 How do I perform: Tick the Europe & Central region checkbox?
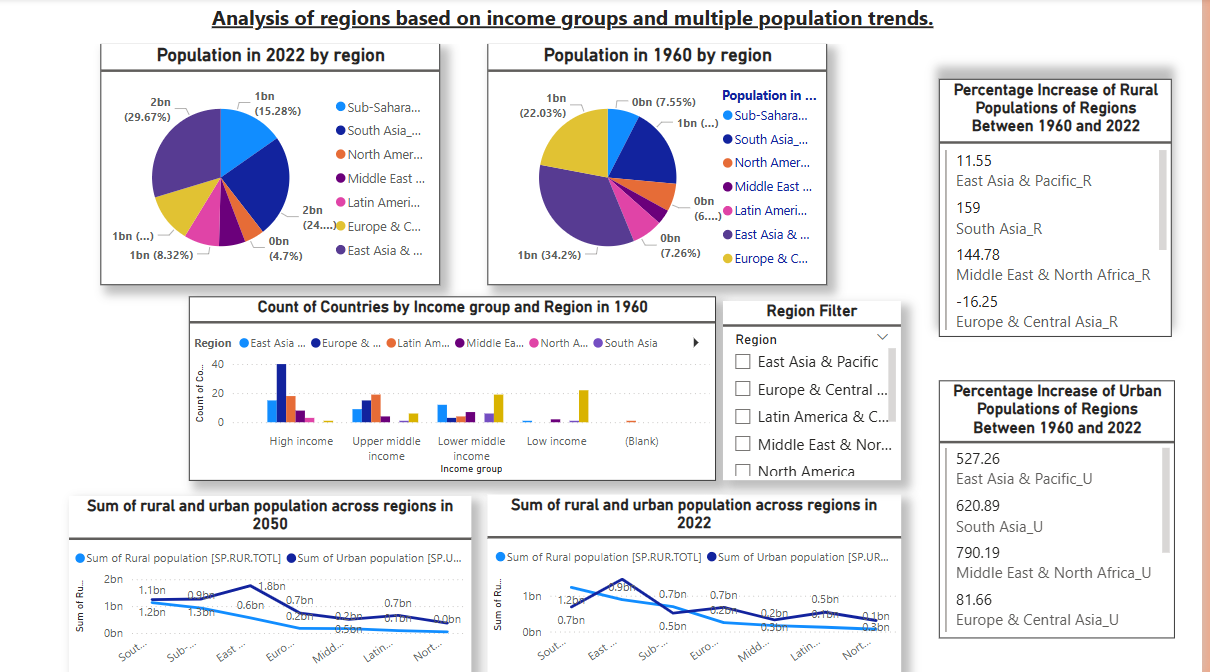coord(743,389)
